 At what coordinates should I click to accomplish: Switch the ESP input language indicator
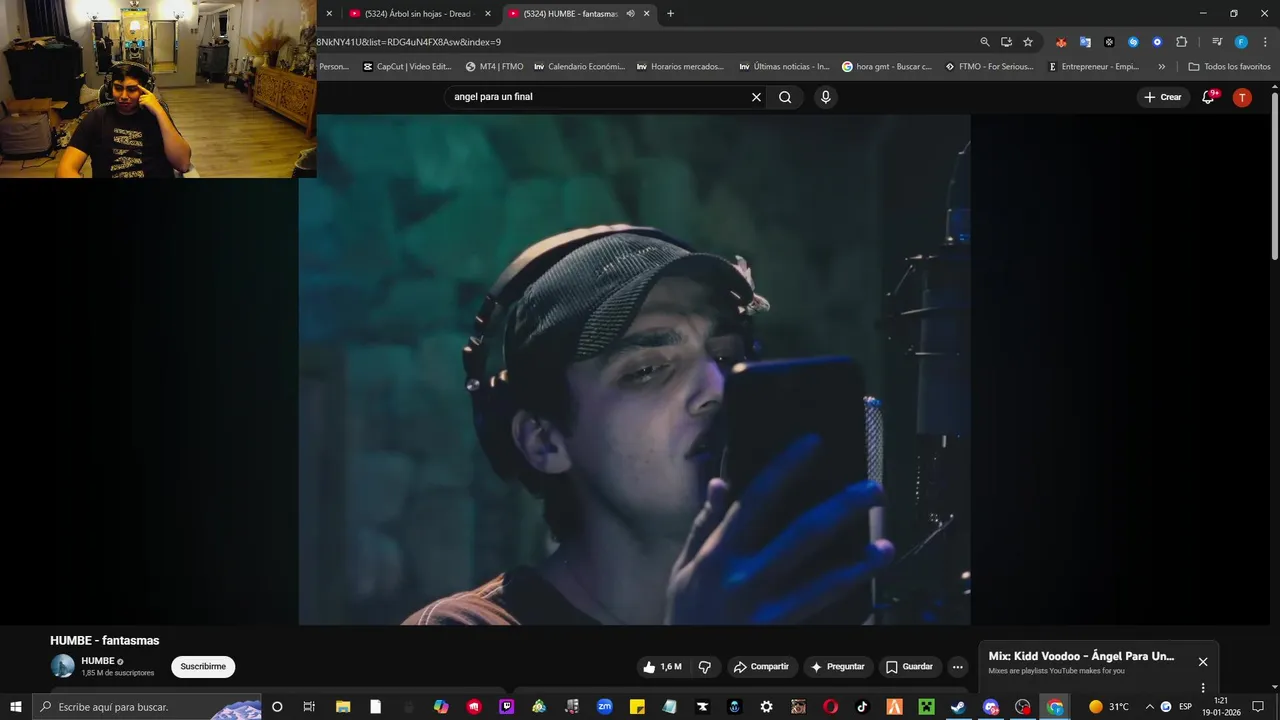coord(1185,707)
